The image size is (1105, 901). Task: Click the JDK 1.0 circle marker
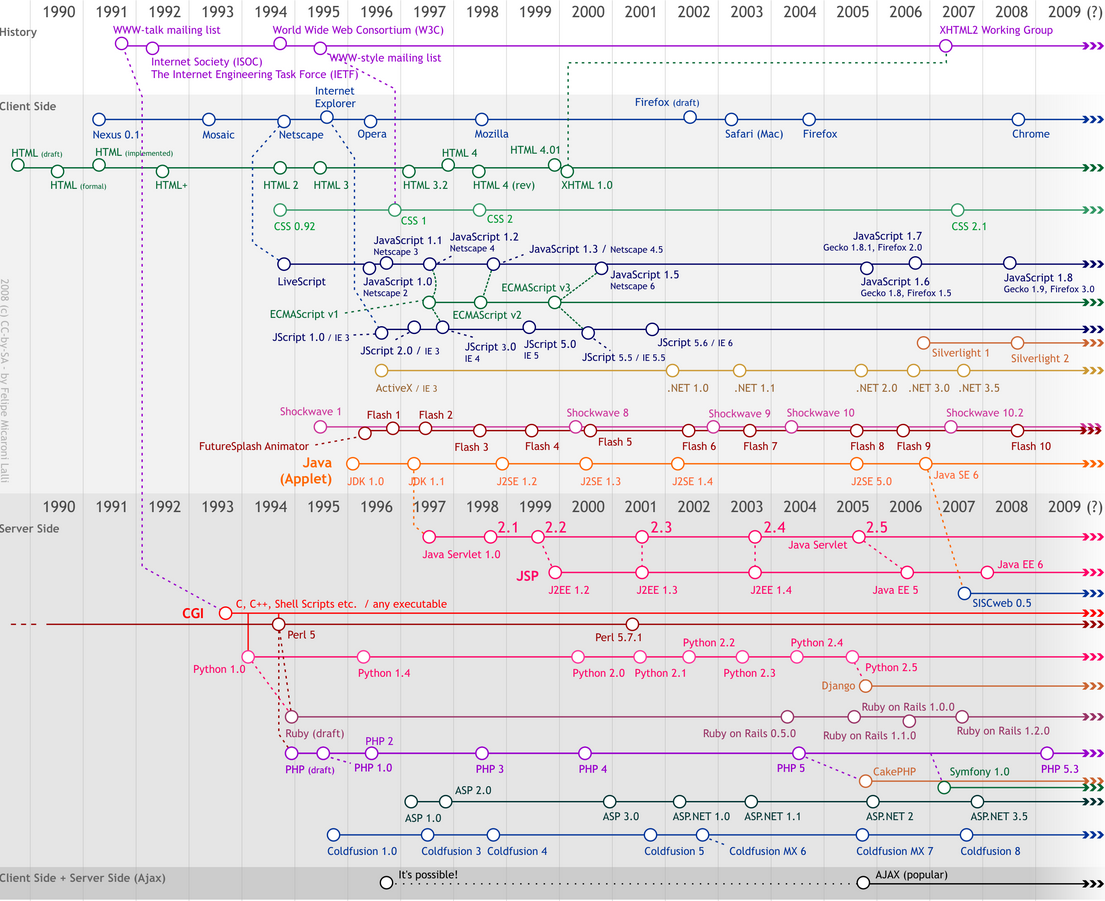(353, 464)
